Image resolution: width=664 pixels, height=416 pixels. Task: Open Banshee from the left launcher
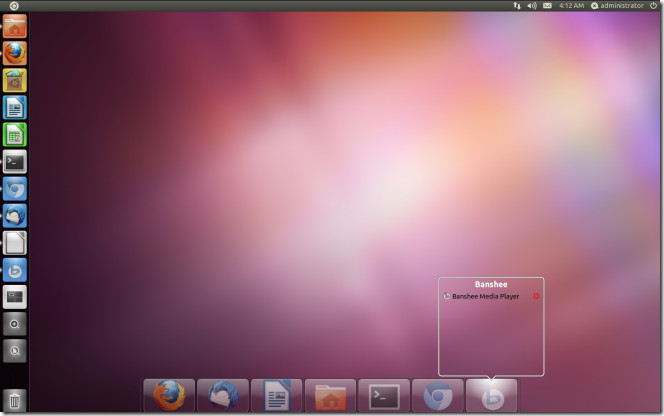click(15, 270)
